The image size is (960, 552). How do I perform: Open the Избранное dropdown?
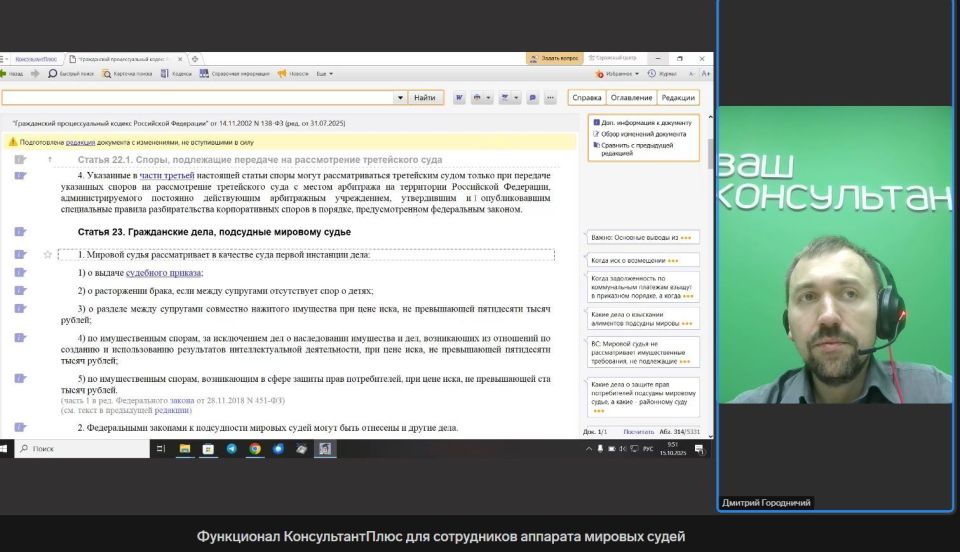point(618,74)
